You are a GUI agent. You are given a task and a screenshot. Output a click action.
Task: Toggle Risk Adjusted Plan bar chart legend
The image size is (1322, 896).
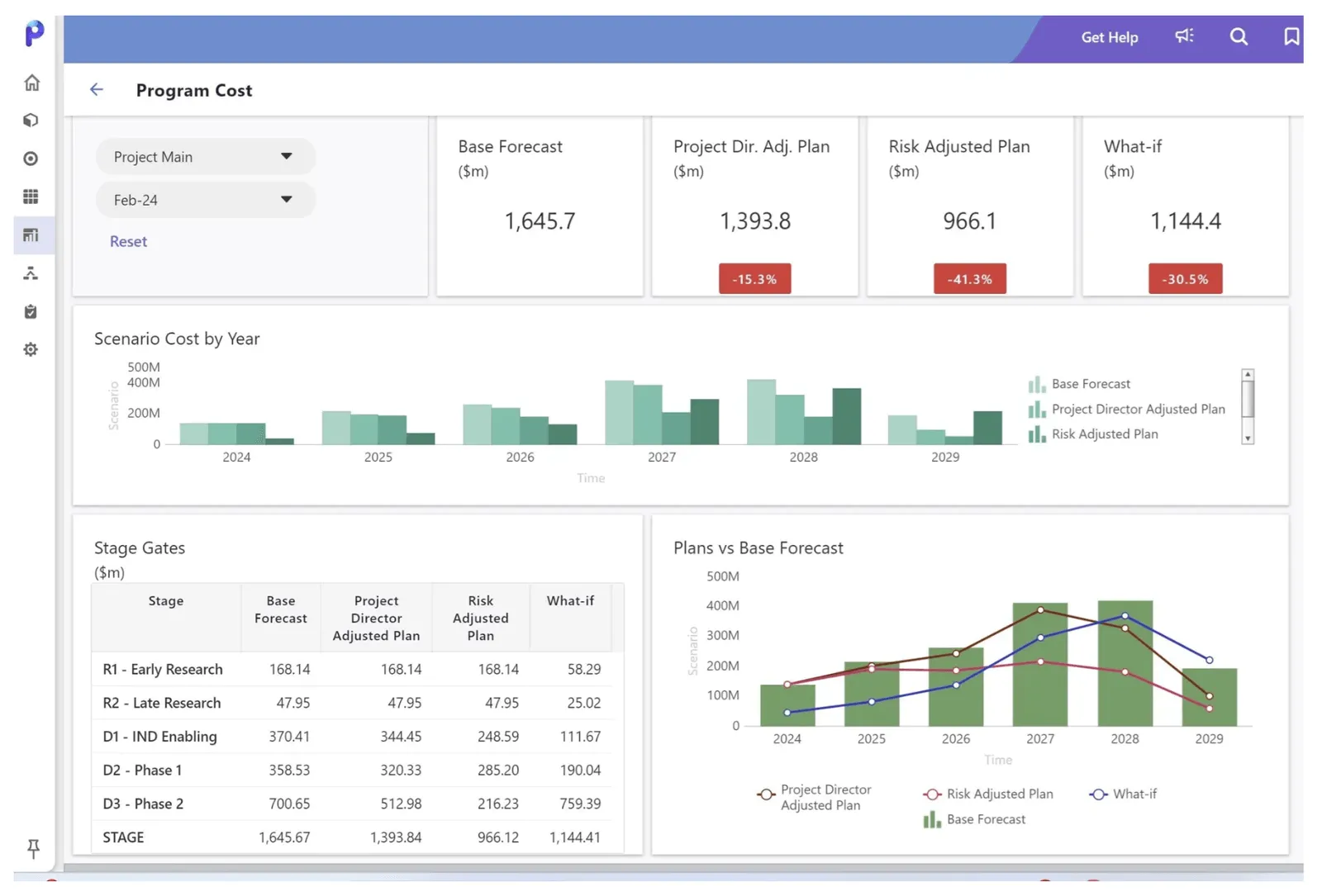tap(1093, 434)
